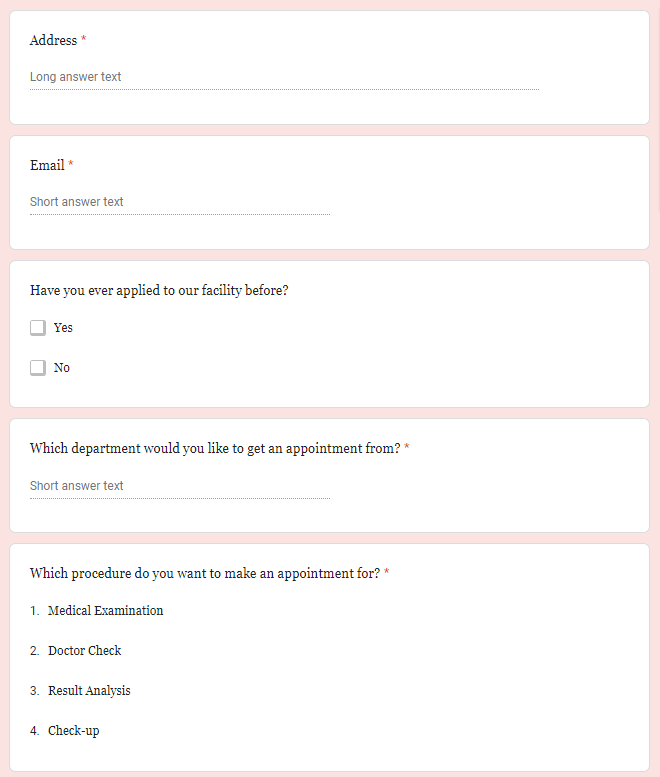Click the Yes option label text
This screenshot has height=777, width=660.
63,328
